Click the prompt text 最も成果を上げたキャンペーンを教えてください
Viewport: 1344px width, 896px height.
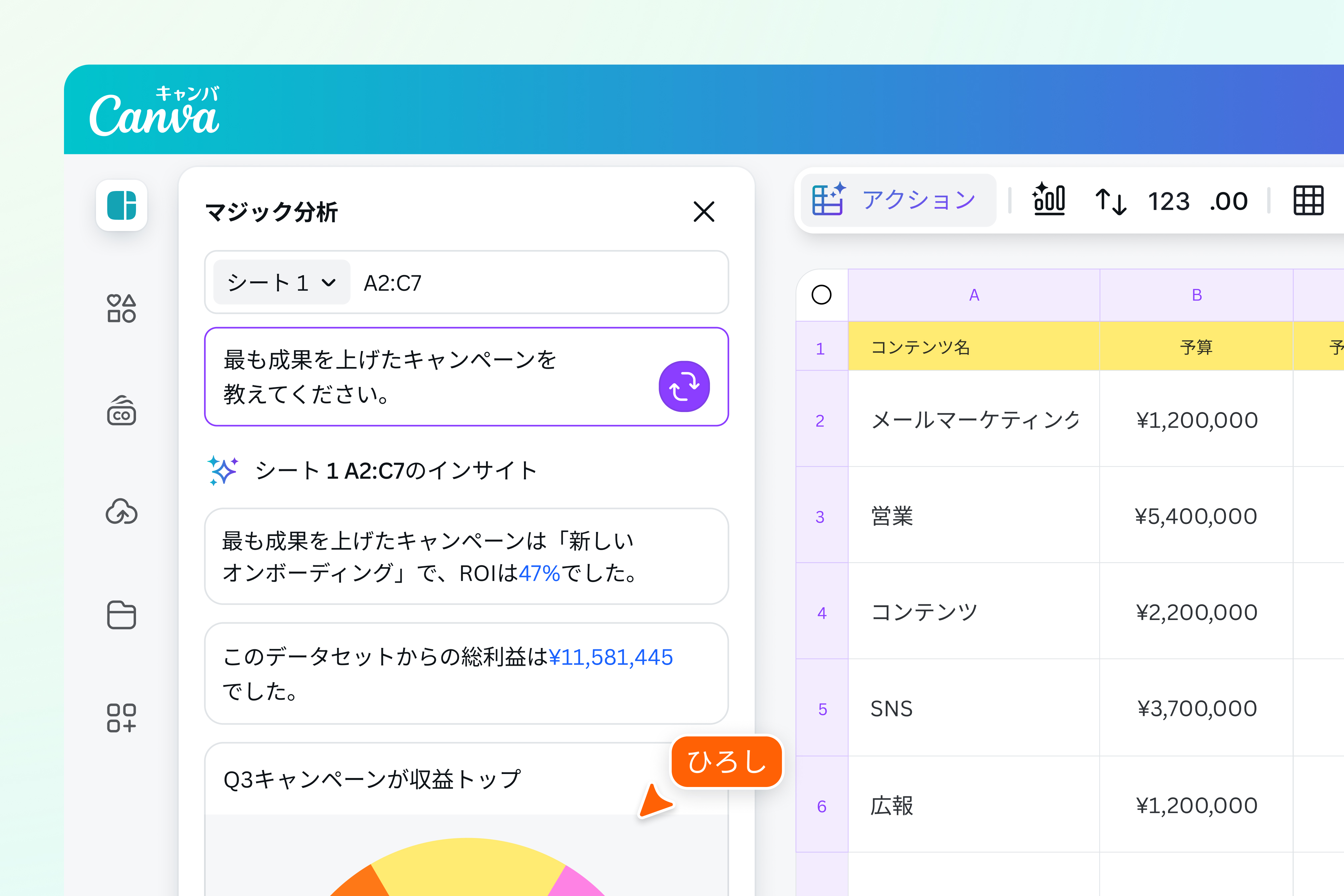pos(390,377)
